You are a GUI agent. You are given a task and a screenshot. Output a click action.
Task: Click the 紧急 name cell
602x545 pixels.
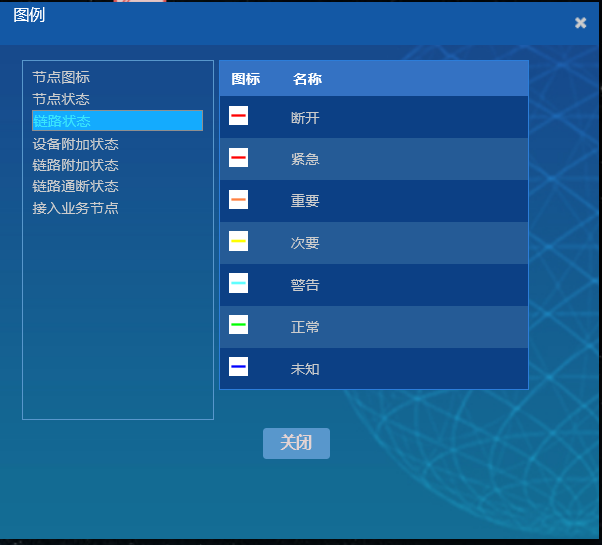point(305,159)
